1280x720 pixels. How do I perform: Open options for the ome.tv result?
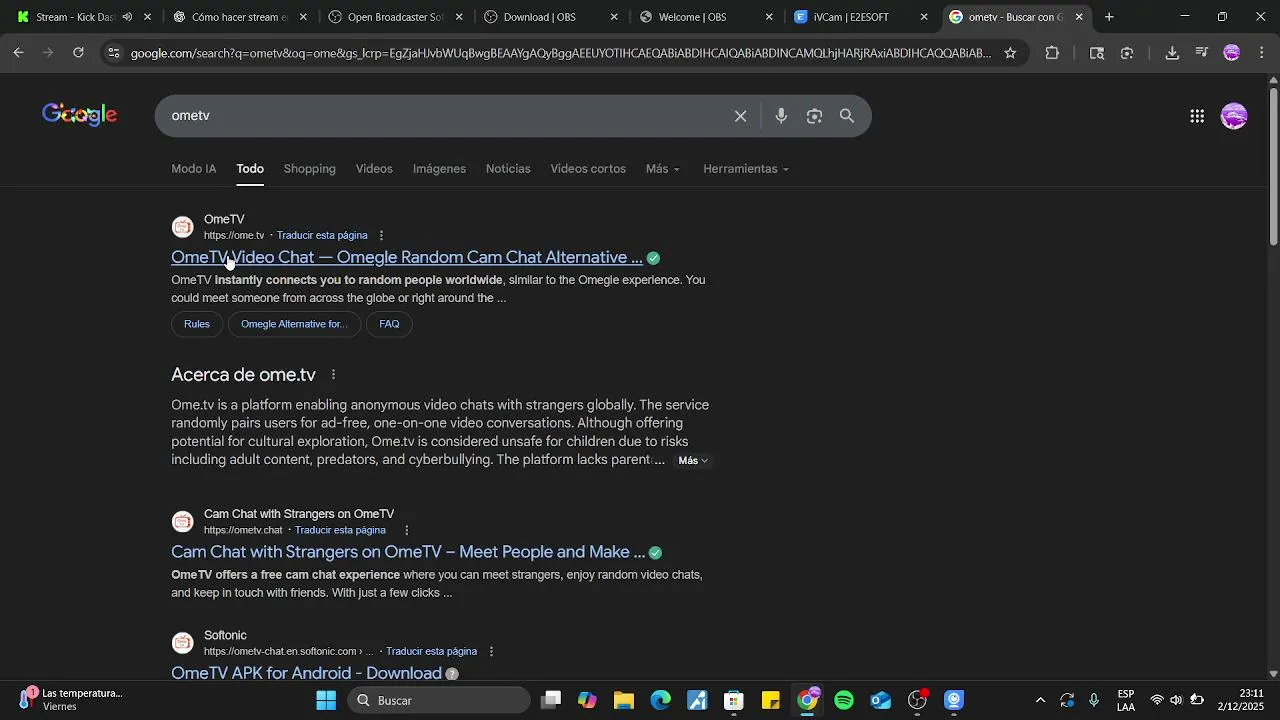(x=381, y=236)
